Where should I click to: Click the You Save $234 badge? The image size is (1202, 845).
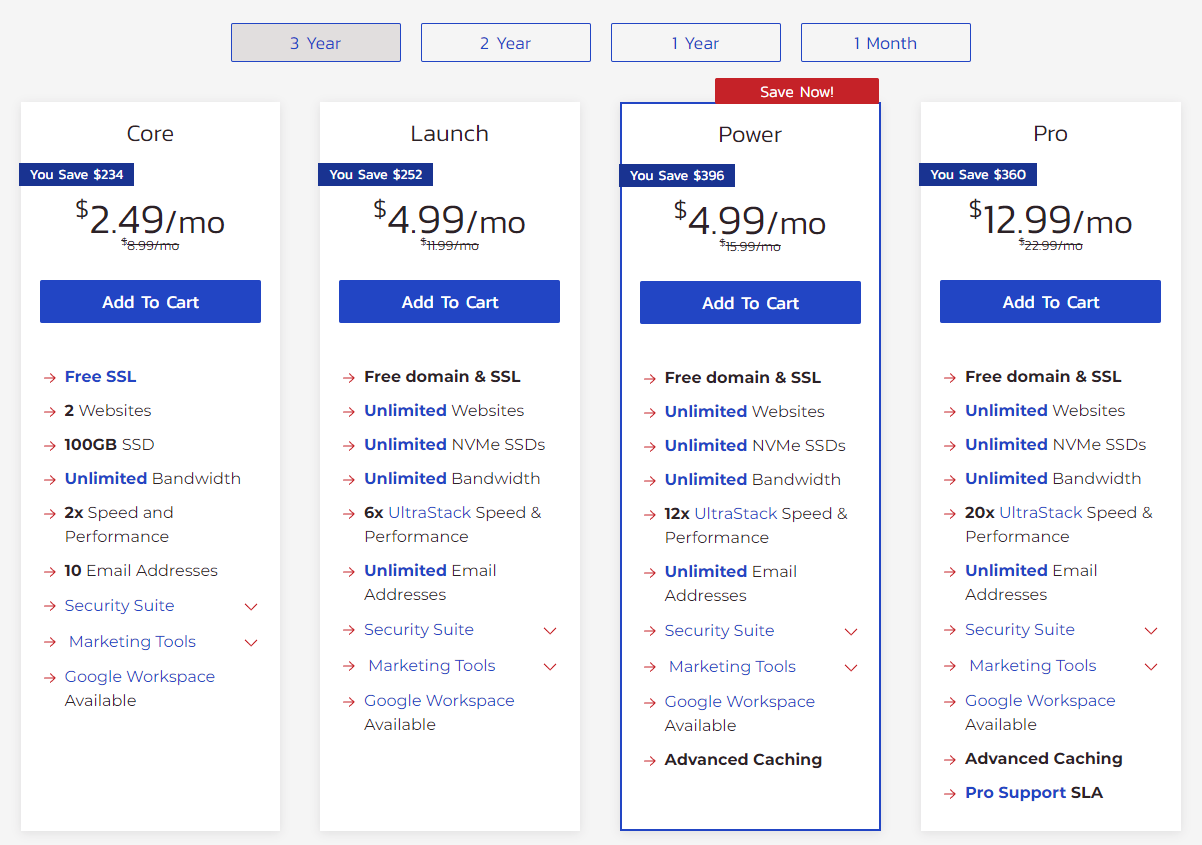[76, 174]
